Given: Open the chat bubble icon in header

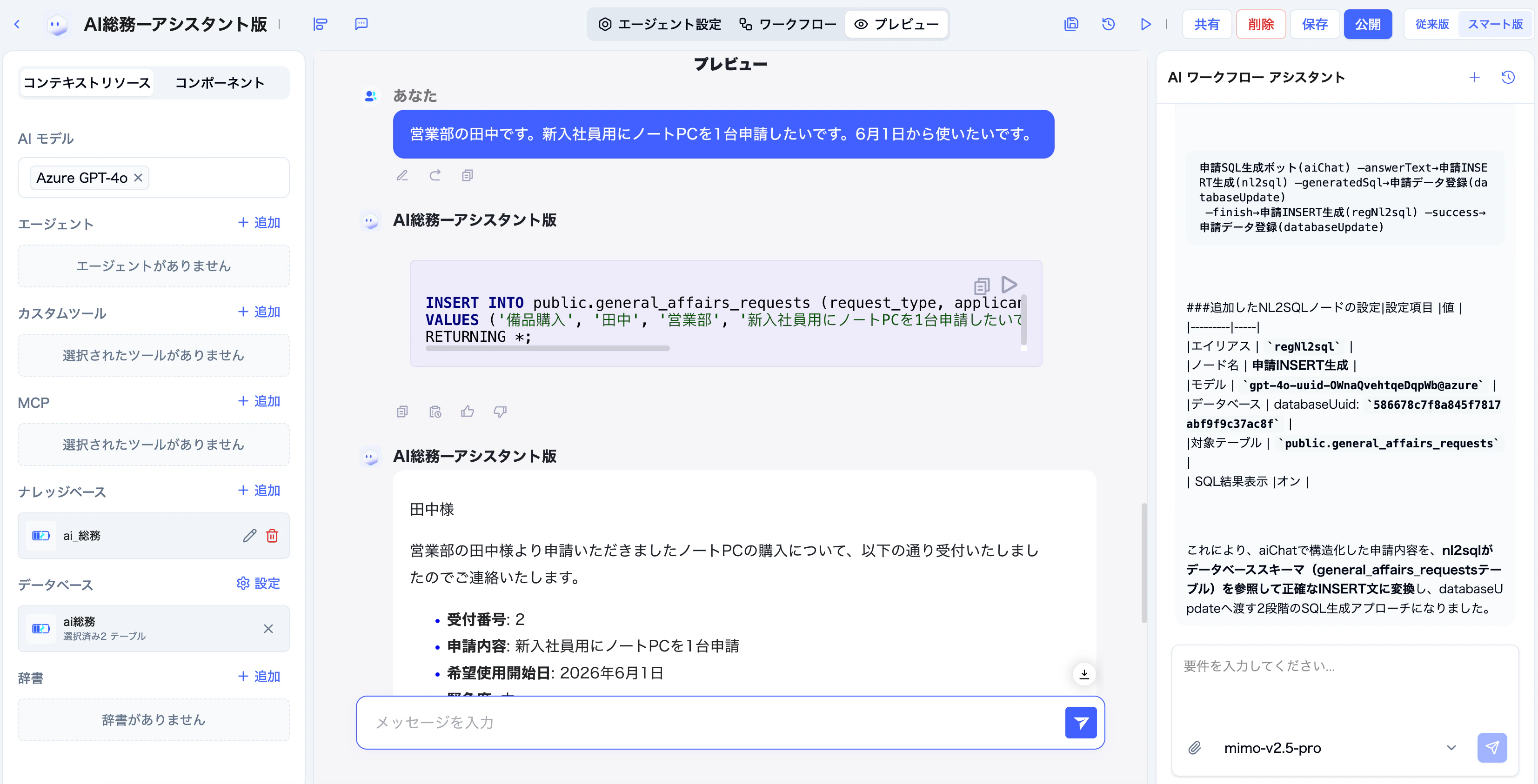Looking at the screenshot, I should coord(361,24).
